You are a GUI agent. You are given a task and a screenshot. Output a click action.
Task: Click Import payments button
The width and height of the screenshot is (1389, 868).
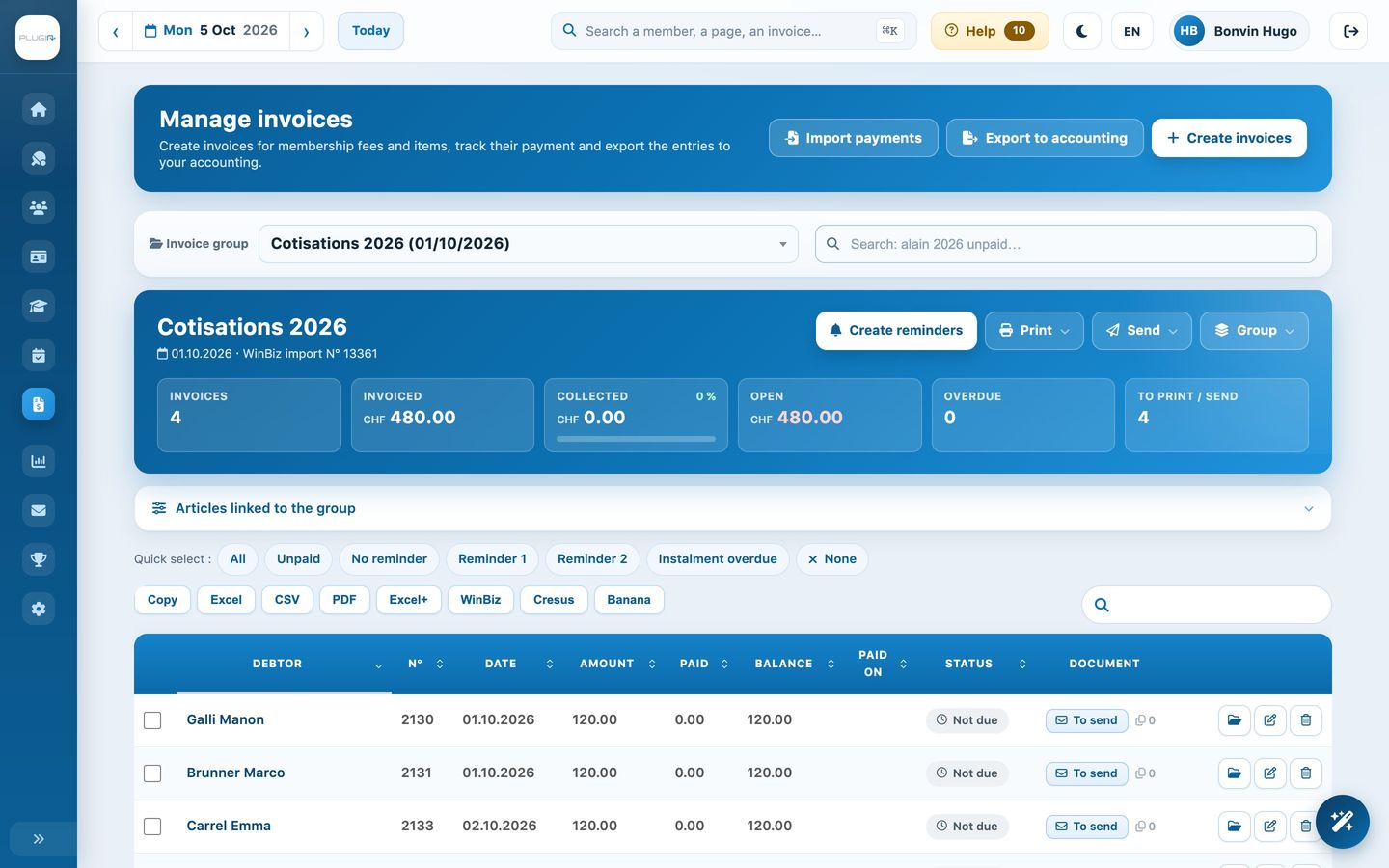[854, 138]
